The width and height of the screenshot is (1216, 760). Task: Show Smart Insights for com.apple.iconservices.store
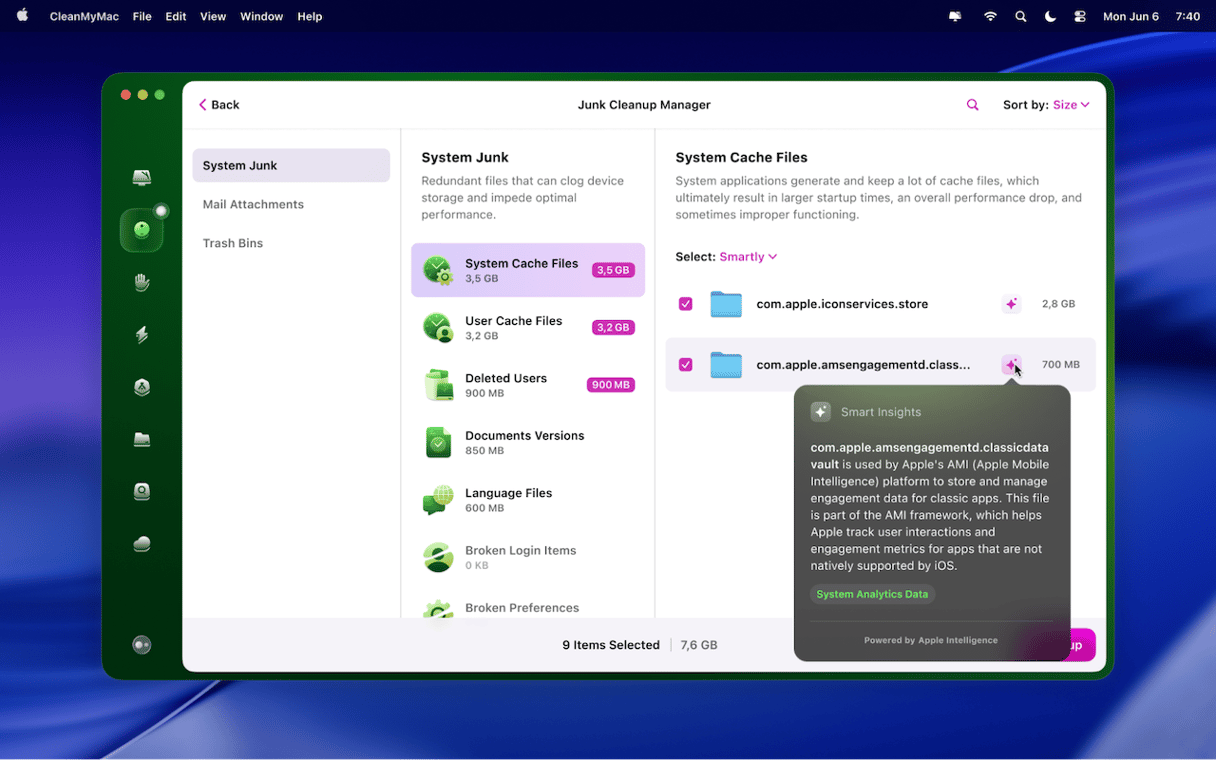[x=1011, y=304]
